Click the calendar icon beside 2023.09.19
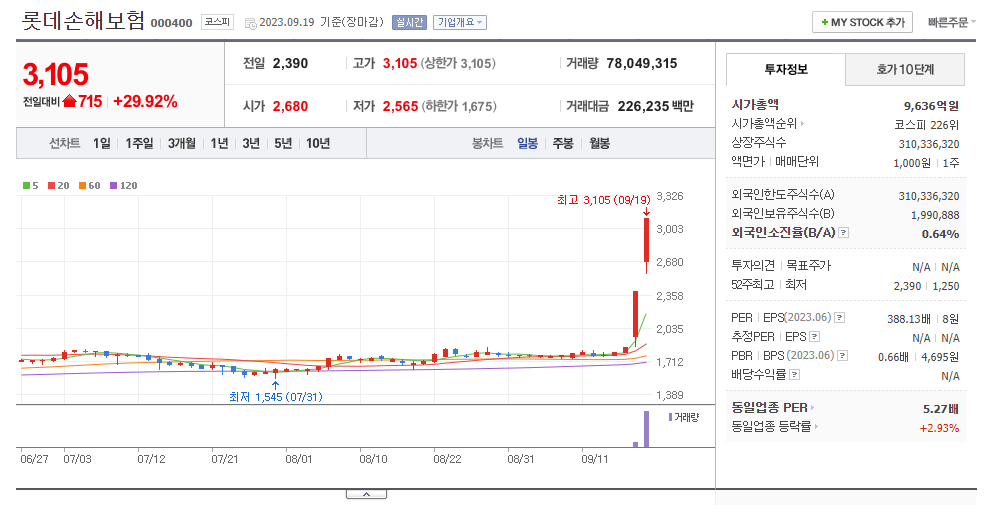Screen dimensions: 986x505 click(250, 23)
